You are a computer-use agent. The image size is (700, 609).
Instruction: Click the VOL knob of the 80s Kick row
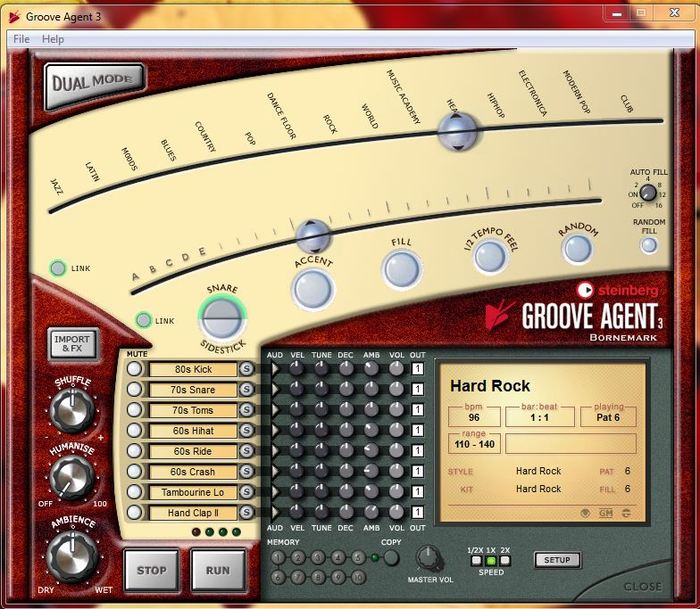[x=396, y=369]
